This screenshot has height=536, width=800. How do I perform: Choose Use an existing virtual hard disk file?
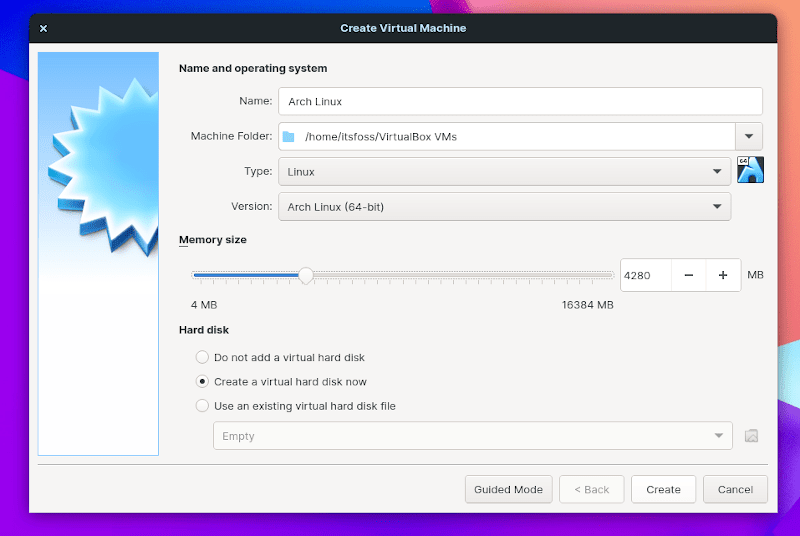pyautogui.click(x=203, y=406)
